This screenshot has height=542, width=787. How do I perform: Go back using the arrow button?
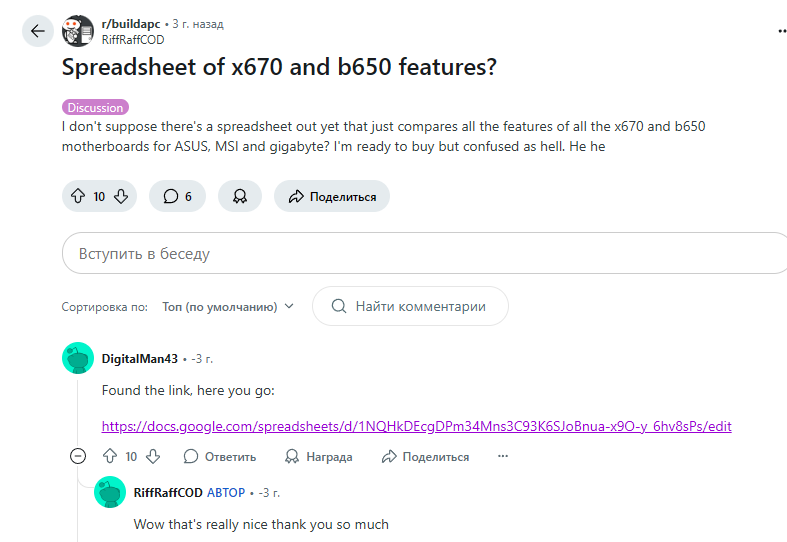click(38, 31)
